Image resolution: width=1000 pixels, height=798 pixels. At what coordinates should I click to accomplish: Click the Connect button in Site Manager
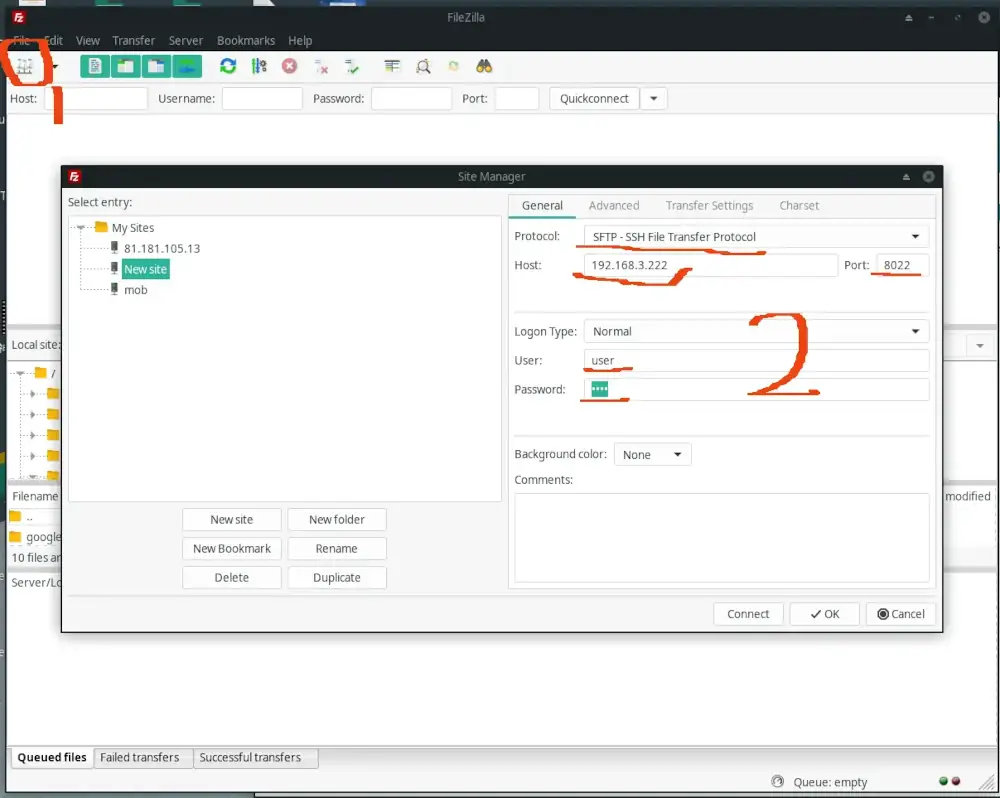748,614
